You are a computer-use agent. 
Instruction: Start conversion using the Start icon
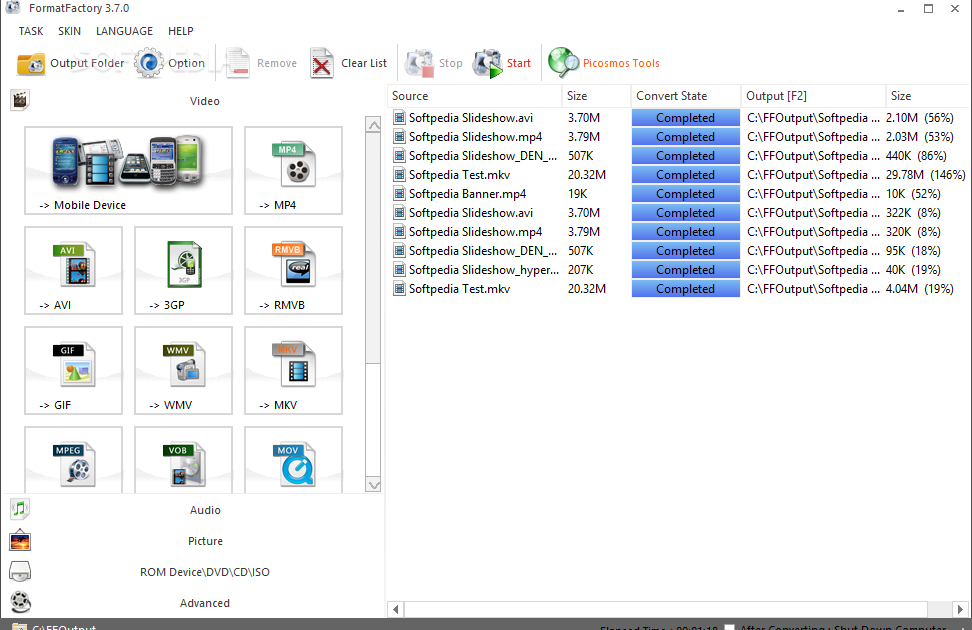pyautogui.click(x=487, y=63)
